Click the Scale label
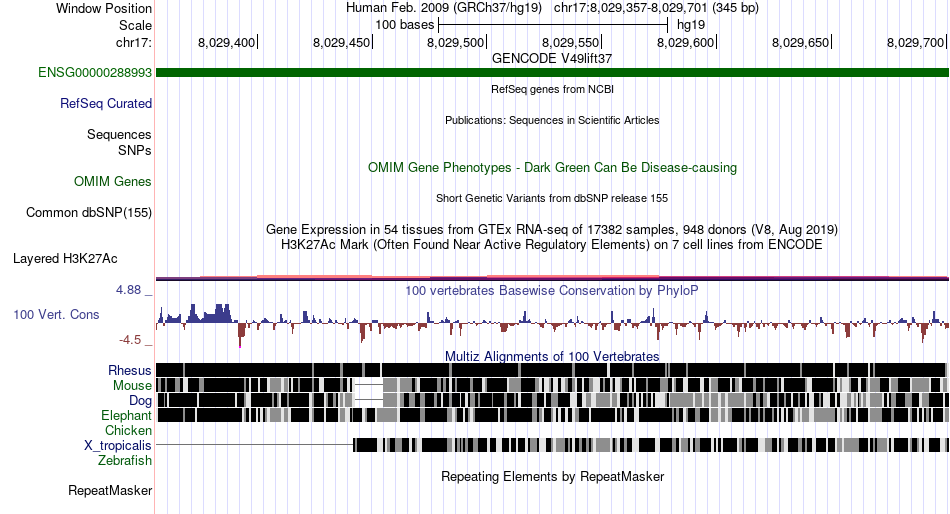The width and height of the screenshot is (950, 514). (x=135, y=25)
